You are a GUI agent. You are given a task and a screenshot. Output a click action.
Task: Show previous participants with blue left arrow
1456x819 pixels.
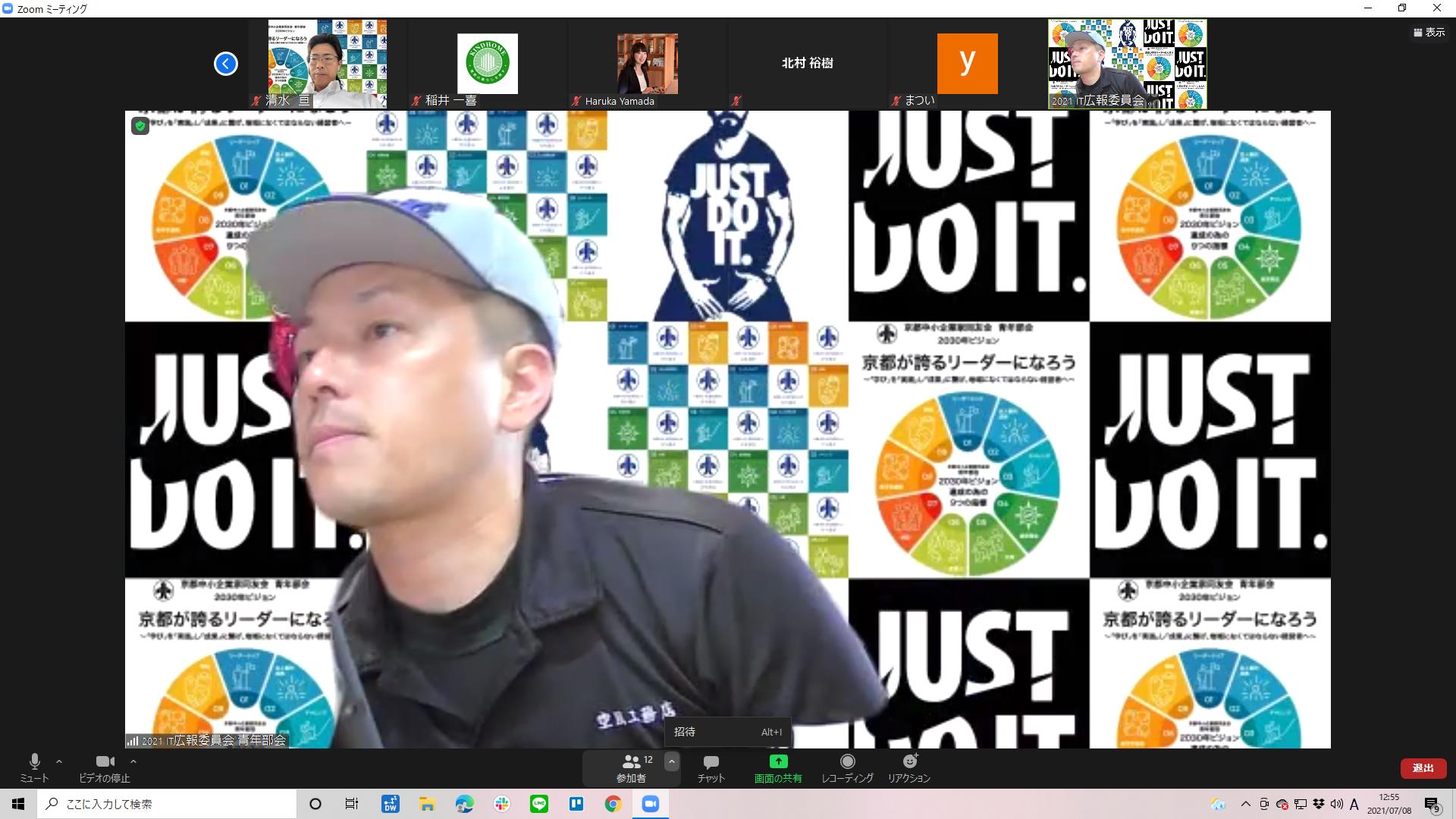click(225, 64)
